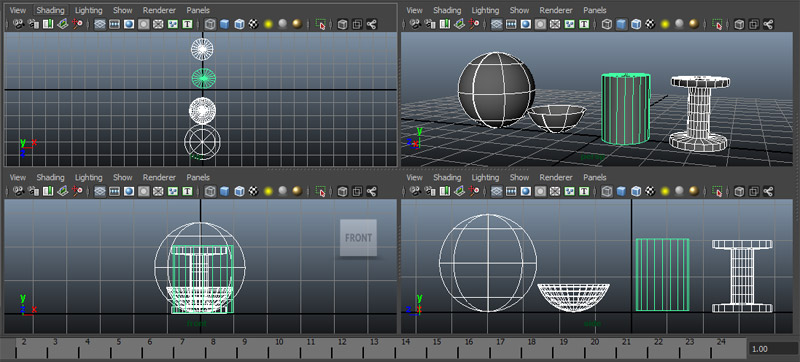
Task: Open Panels menu in side panel
Action: pos(595,177)
